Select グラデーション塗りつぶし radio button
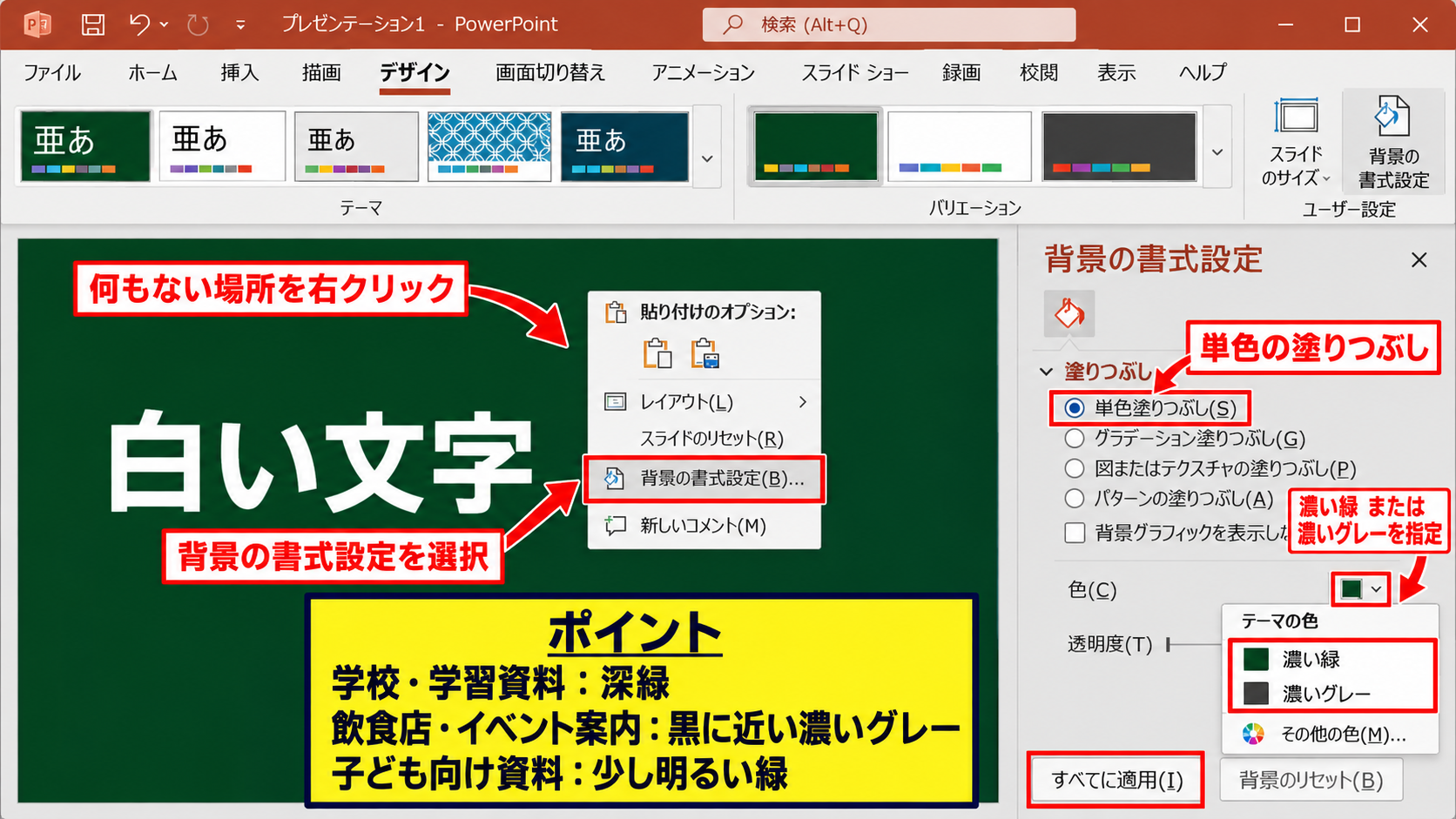The height and width of the screenshot is (819, 1456). pos(1075,438)
